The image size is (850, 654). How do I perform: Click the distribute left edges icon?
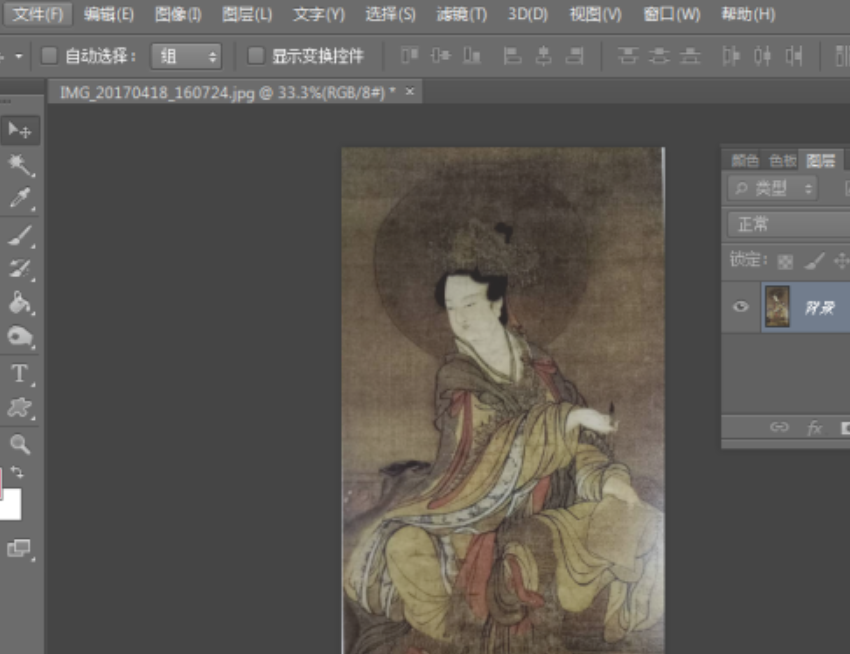coord(730,55)
